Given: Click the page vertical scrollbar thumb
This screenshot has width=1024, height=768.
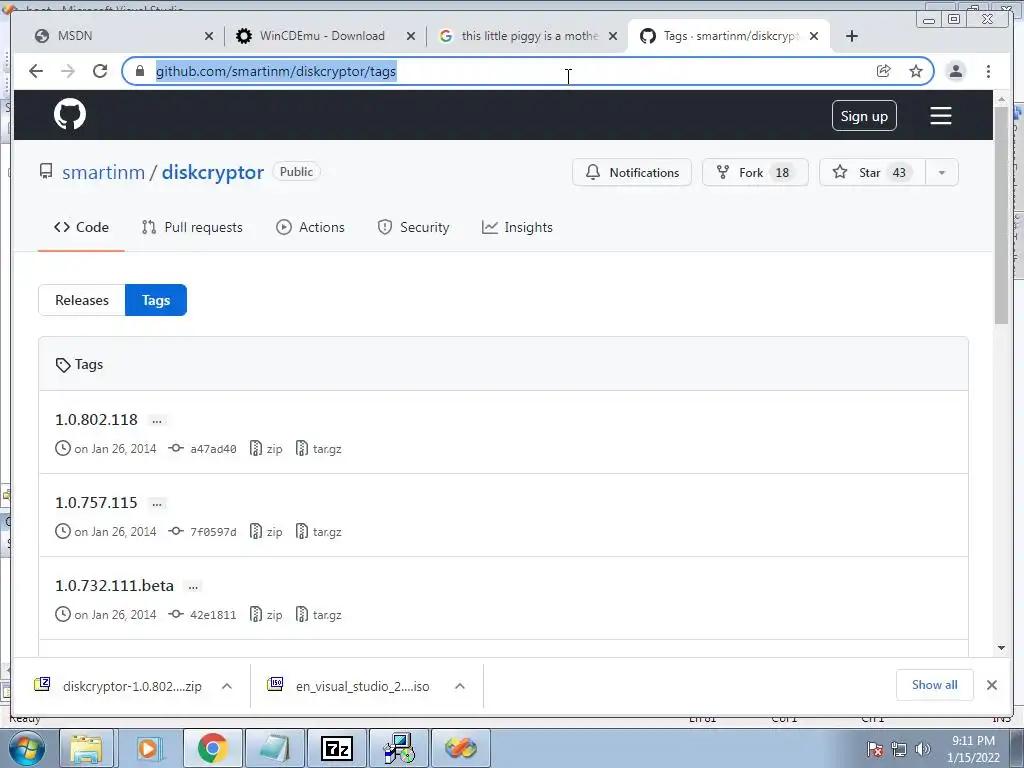Looking at the screenshot, I should [x=1001, y=214].
